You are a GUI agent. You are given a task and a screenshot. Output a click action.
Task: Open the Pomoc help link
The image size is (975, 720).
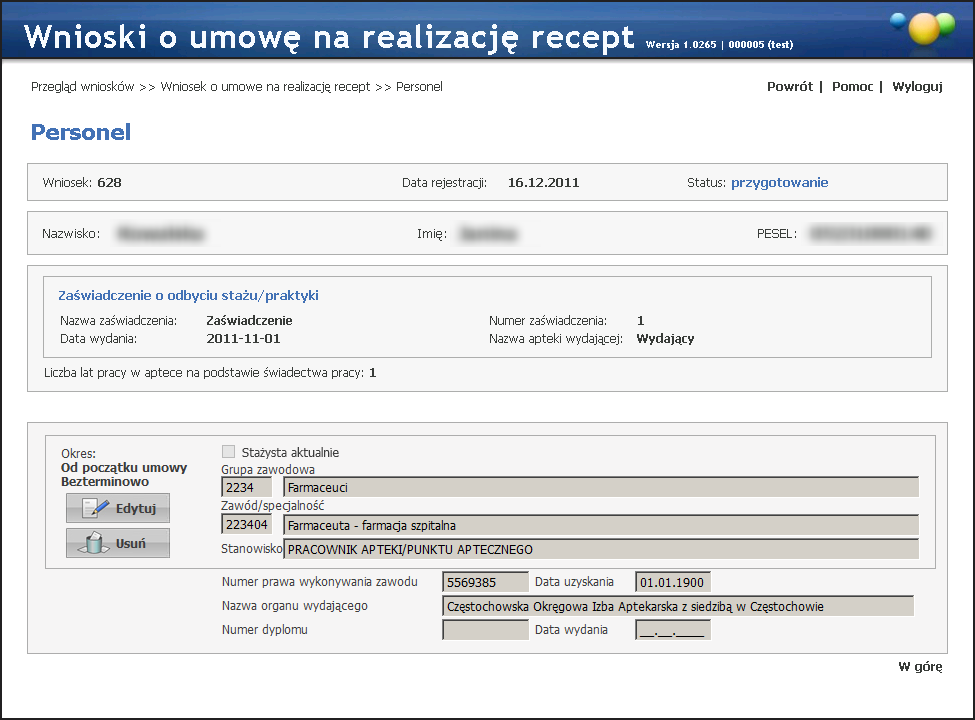pos(852,87)
